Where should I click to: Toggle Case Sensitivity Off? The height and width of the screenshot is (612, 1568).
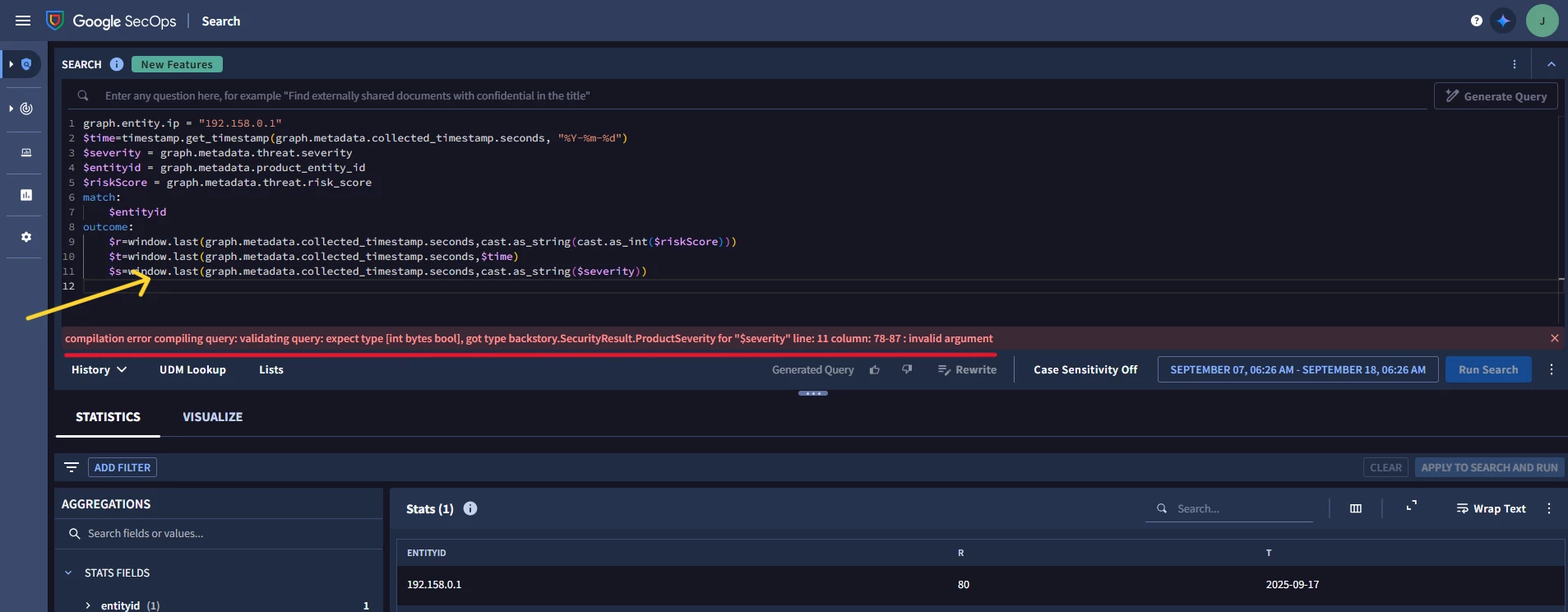1085,370
